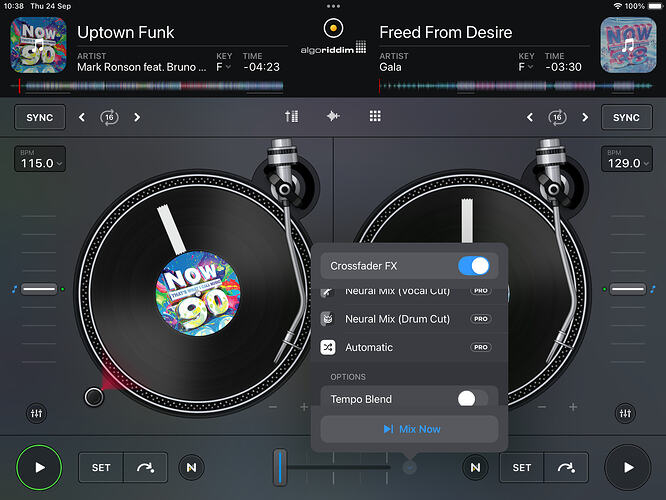
Task: Open right deck key F dropdown
Action: 525,67
